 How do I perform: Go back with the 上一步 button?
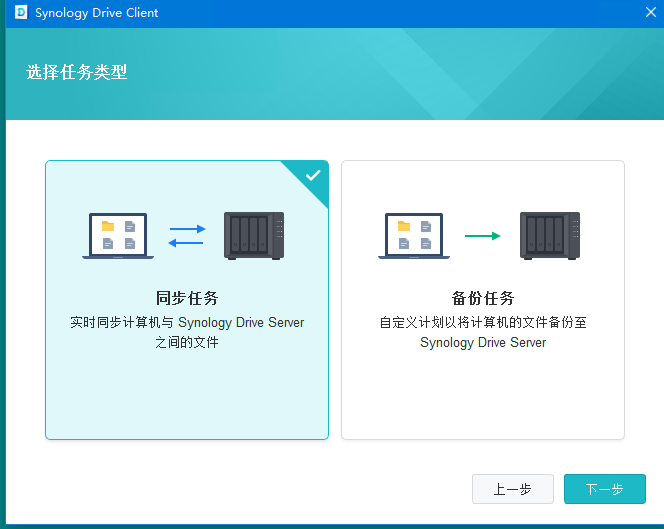pyautogui.click(x=512, y=489)
